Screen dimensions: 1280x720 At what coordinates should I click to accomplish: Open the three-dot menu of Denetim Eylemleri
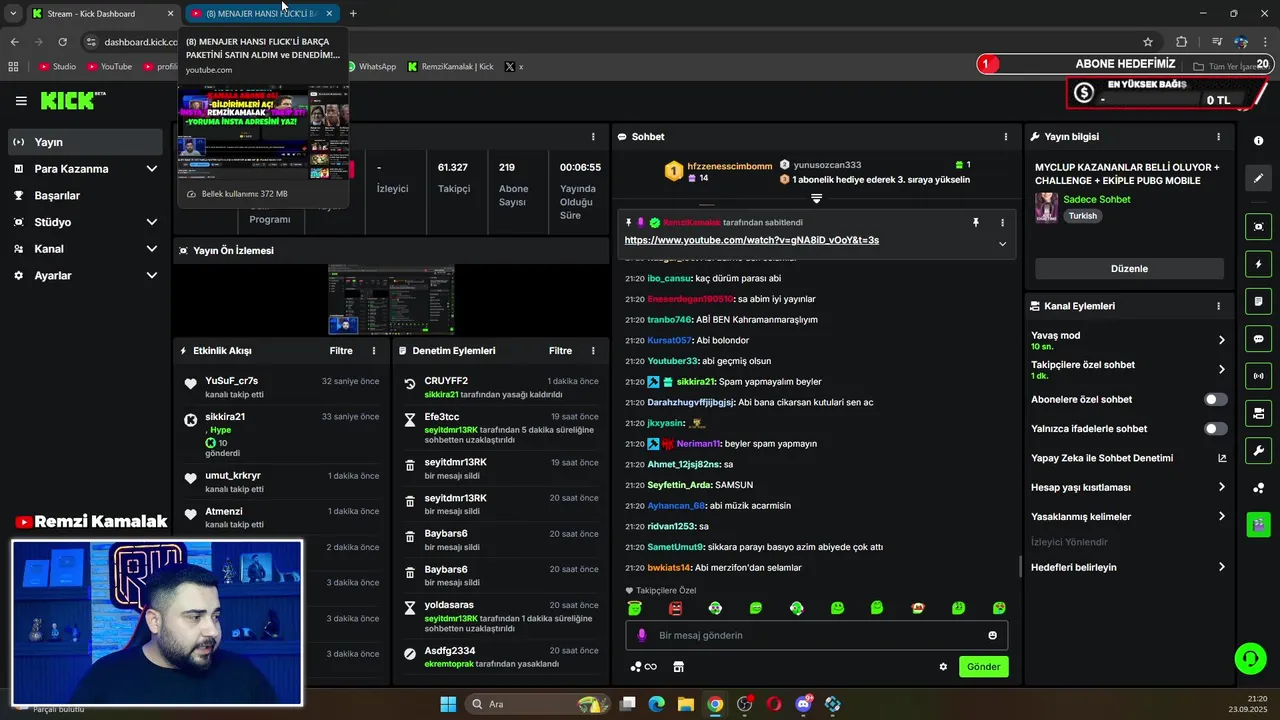(x=593, y=351)
